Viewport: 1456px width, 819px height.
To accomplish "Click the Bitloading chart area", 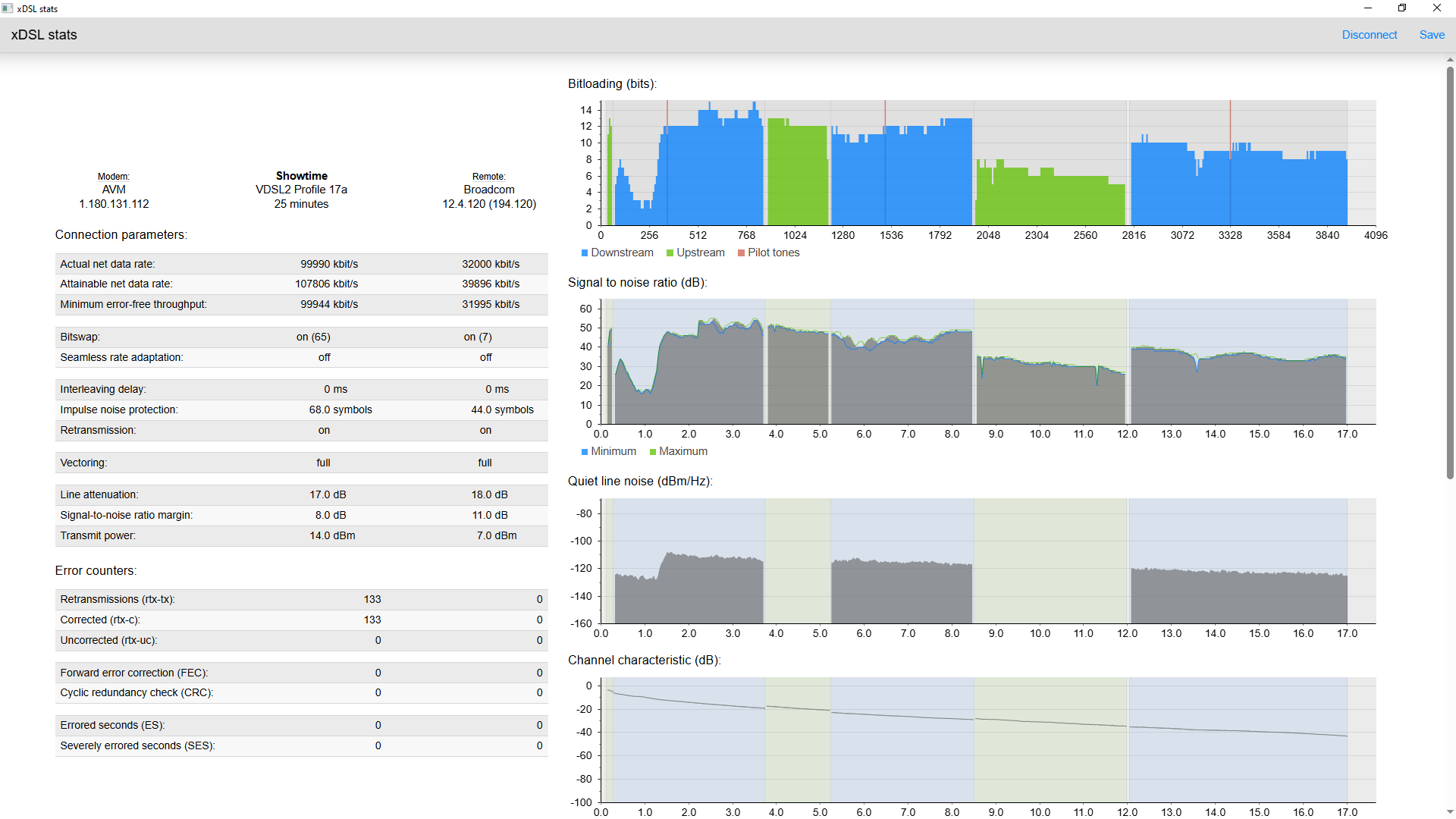I will click(986, 163).
